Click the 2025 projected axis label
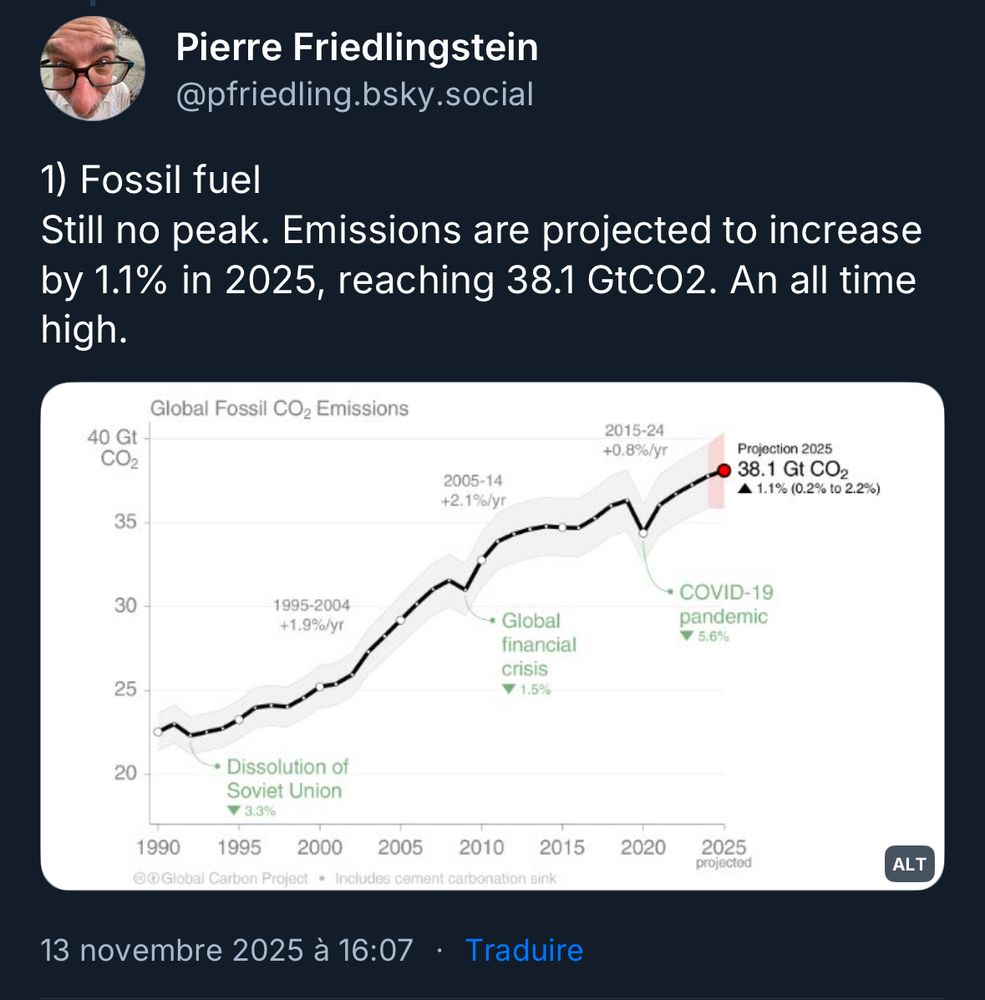This screenshot has width=985, height=1000. pyautogui.click(x=724, y=851)
